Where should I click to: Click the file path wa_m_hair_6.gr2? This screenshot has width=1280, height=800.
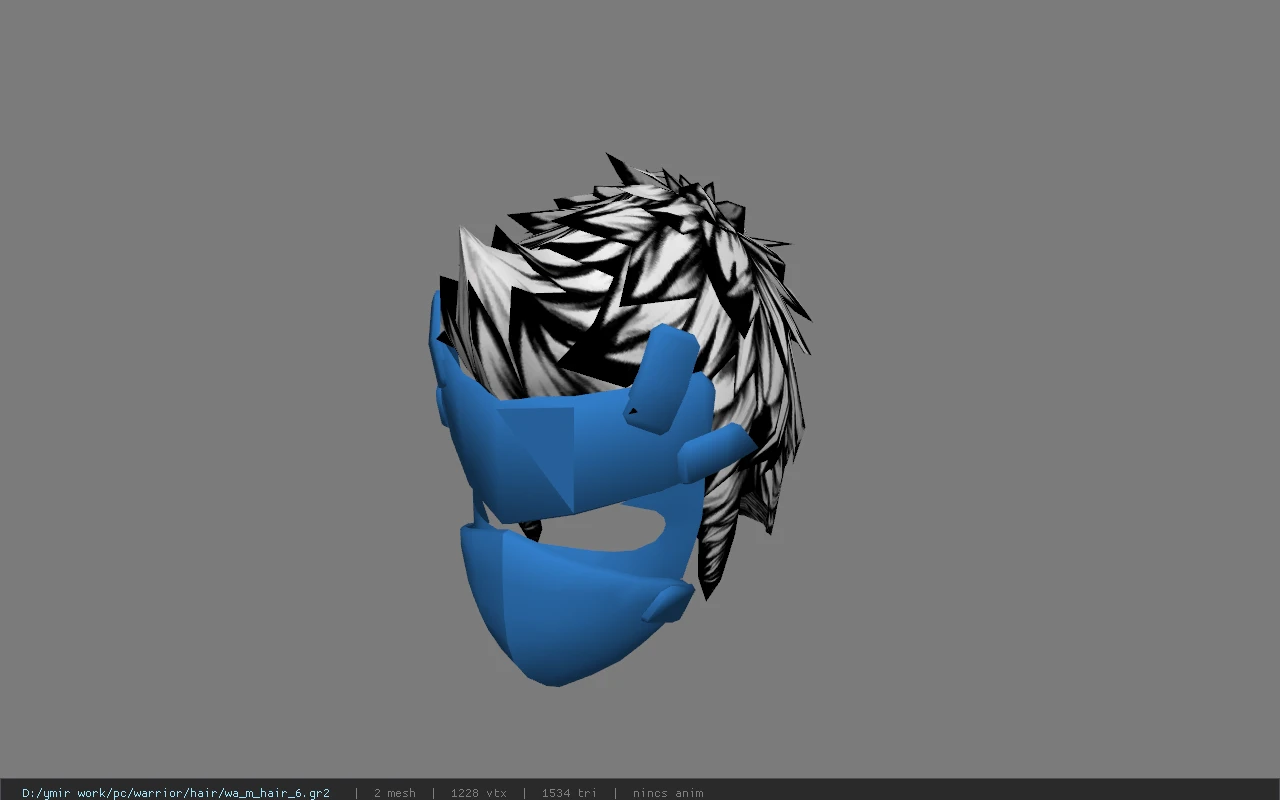pos(176,793)
